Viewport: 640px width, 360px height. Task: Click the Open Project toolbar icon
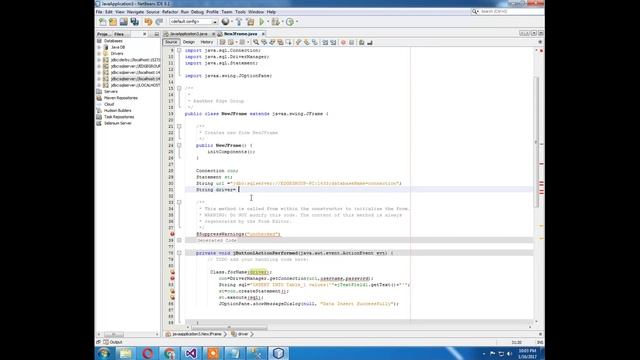pos(124,22)
